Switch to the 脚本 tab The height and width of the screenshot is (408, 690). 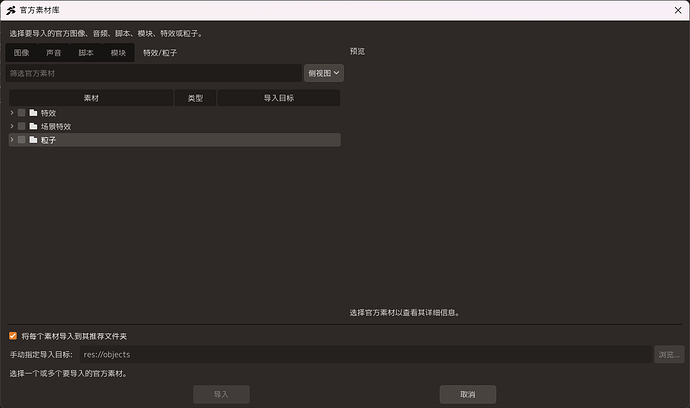point(86,53)
